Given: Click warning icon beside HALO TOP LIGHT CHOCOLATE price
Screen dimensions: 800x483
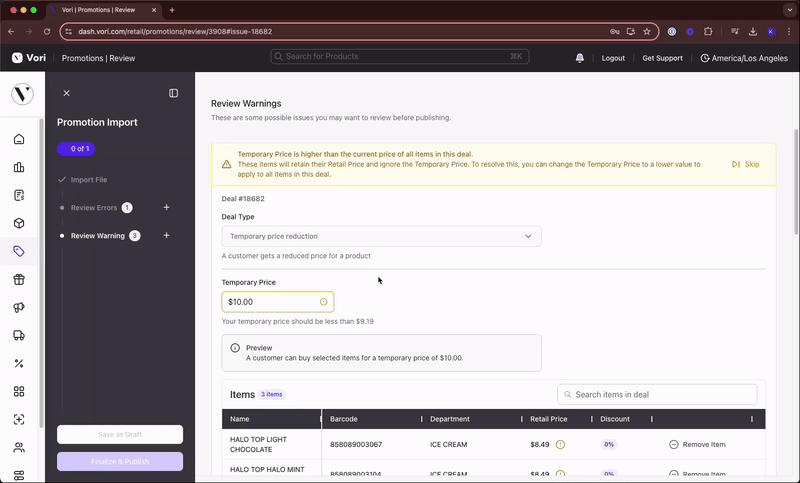Looking at the screenshot, I should click(x=560, y=444).
